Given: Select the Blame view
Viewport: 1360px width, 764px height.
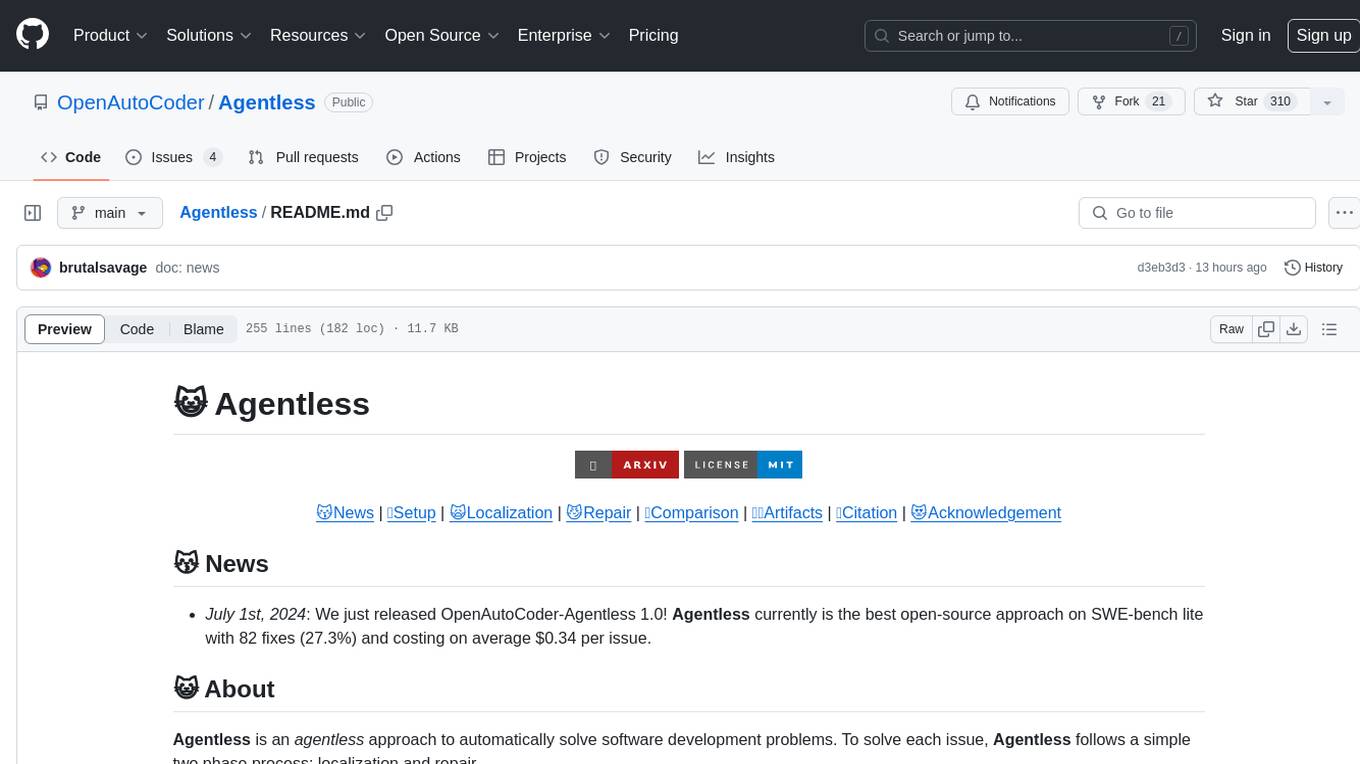Looking at the screenshot, I should (x=203, y=329).
